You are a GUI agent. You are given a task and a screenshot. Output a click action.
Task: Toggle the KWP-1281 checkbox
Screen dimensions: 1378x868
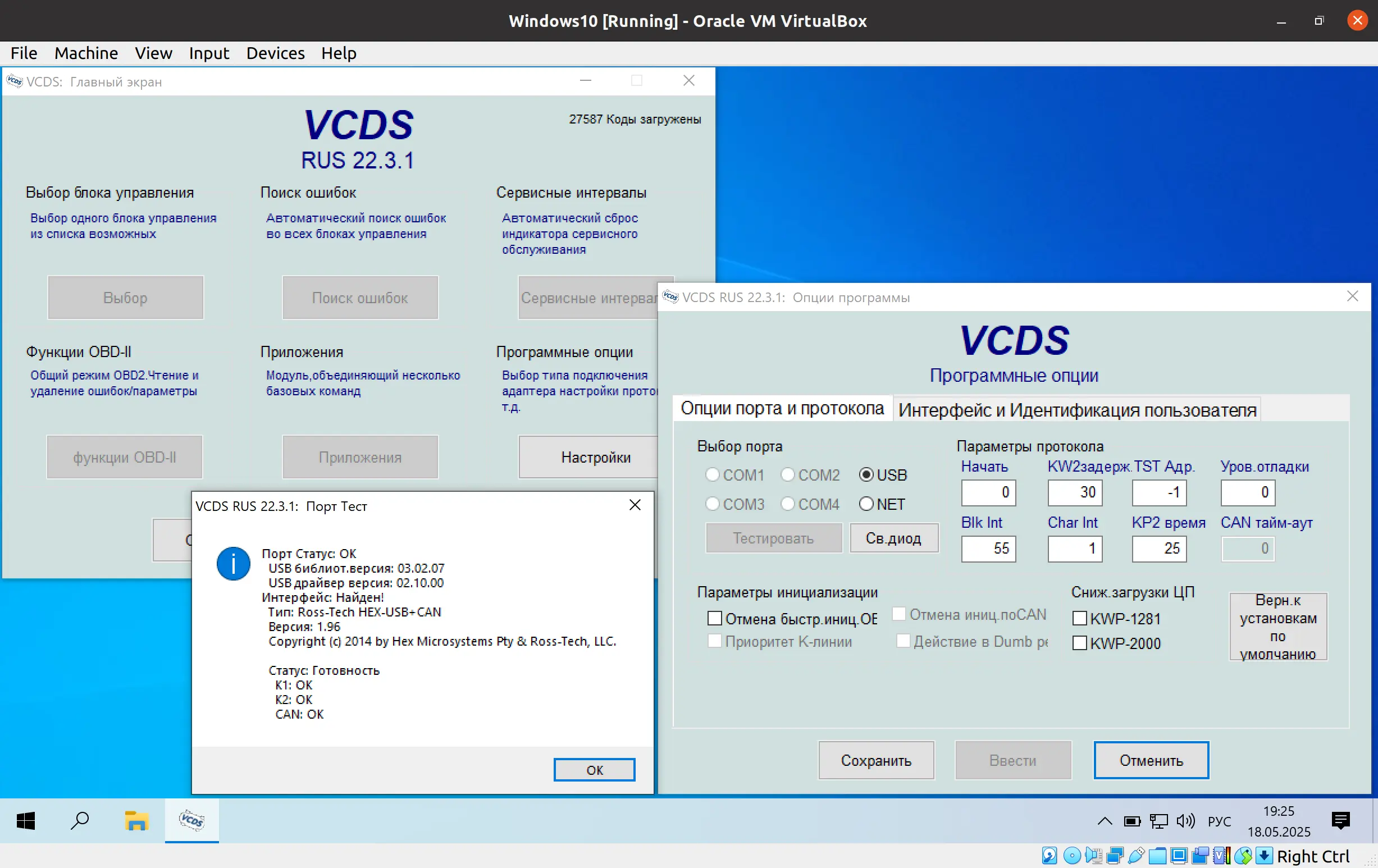pos(1079,618)
